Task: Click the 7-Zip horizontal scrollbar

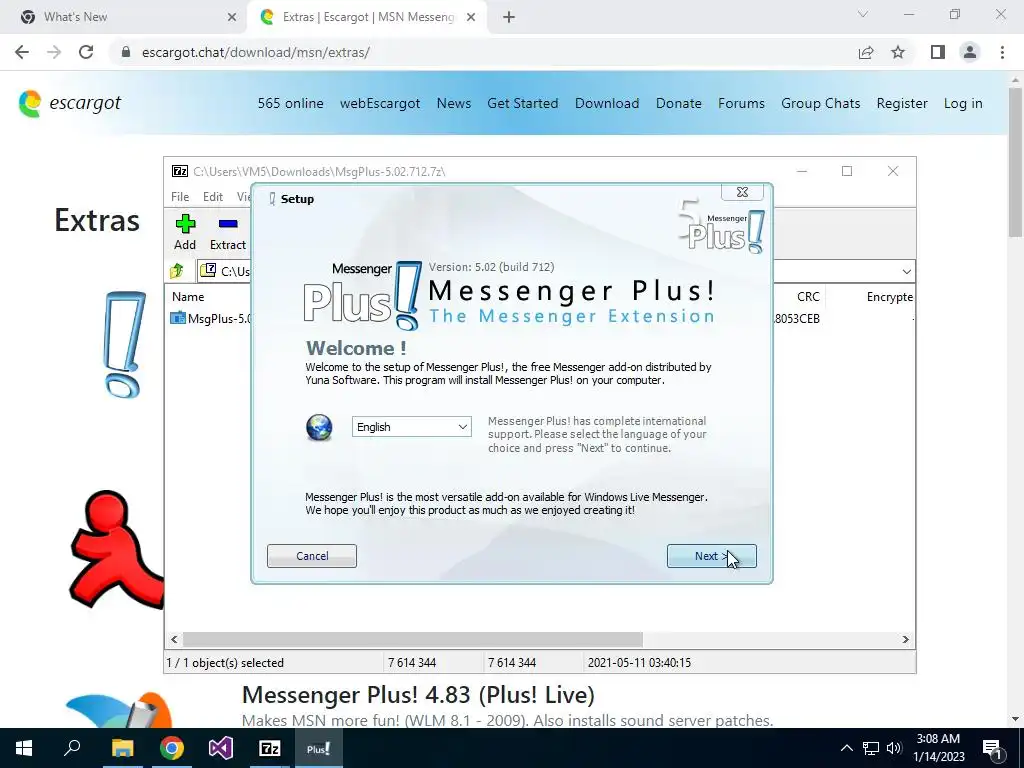Action: pyautogui.click(x=412, y=639)
